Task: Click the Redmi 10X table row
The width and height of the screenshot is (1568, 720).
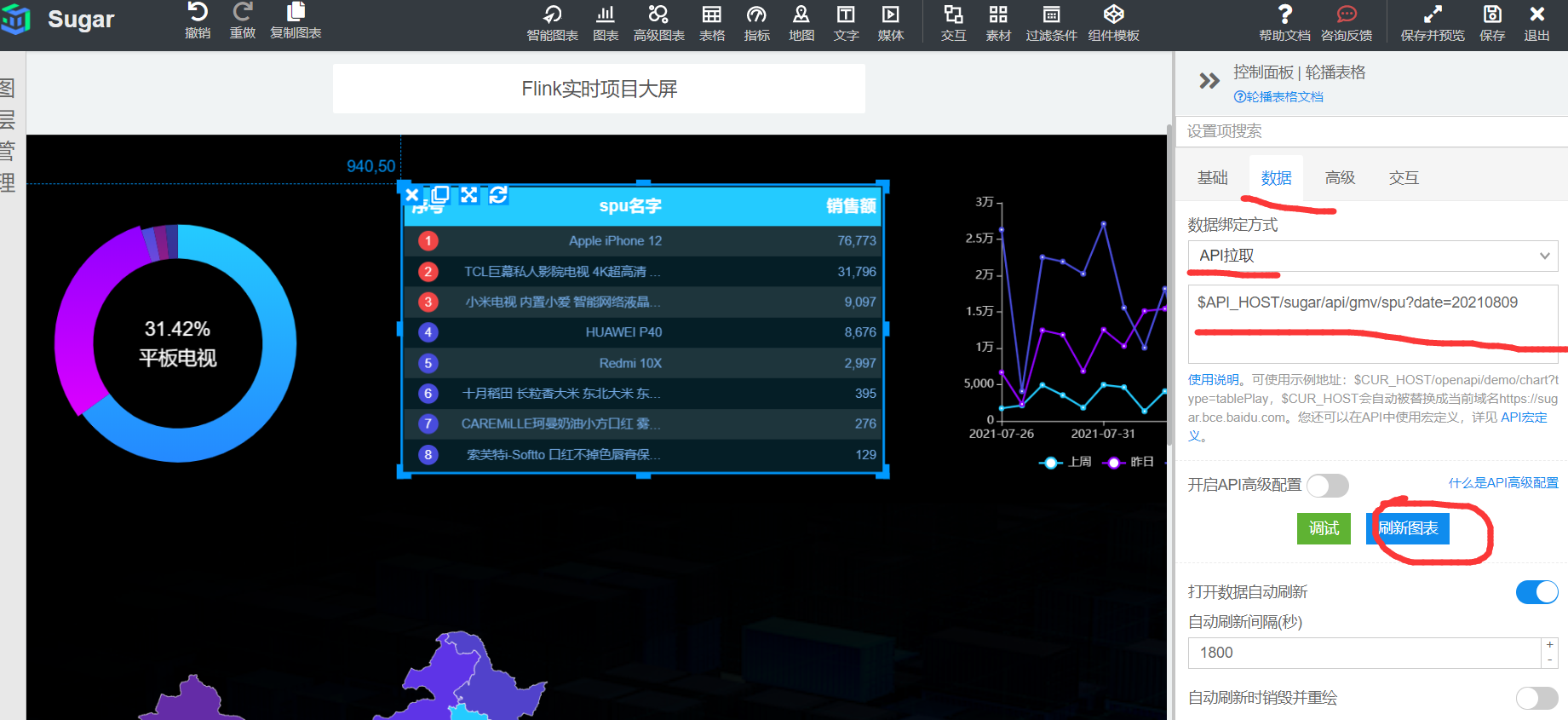Action: (643, 363)
